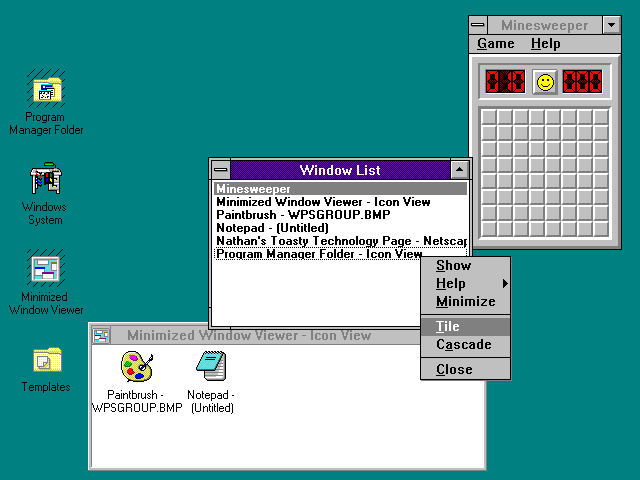Image resolution: width=640 pixels, height=480 pixels.
Task: Click the Minimized Window Viewer title bar
Action: coord(265,336)
